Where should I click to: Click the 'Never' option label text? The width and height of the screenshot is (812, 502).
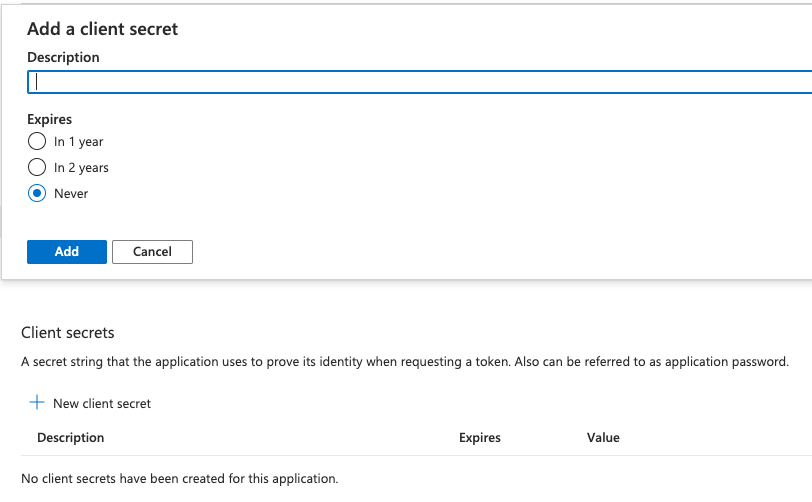[71, 194]
